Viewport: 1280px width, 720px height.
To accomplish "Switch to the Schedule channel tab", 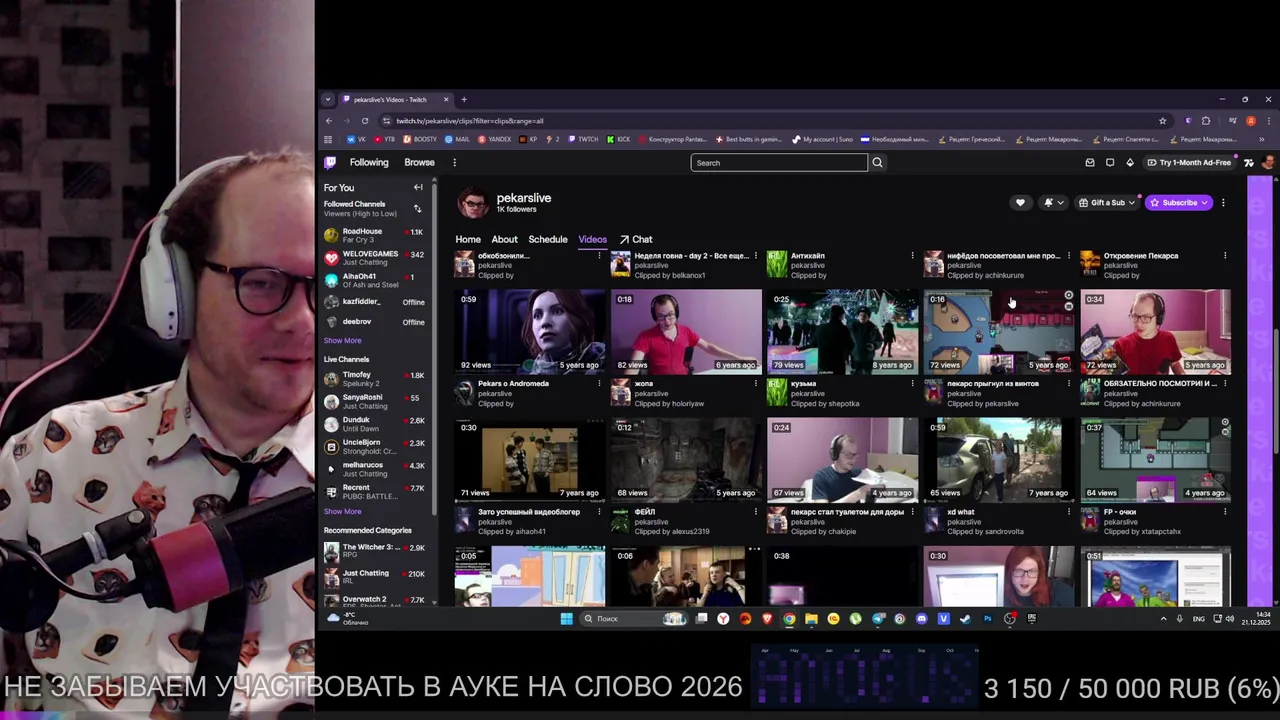I will point(548,239).
